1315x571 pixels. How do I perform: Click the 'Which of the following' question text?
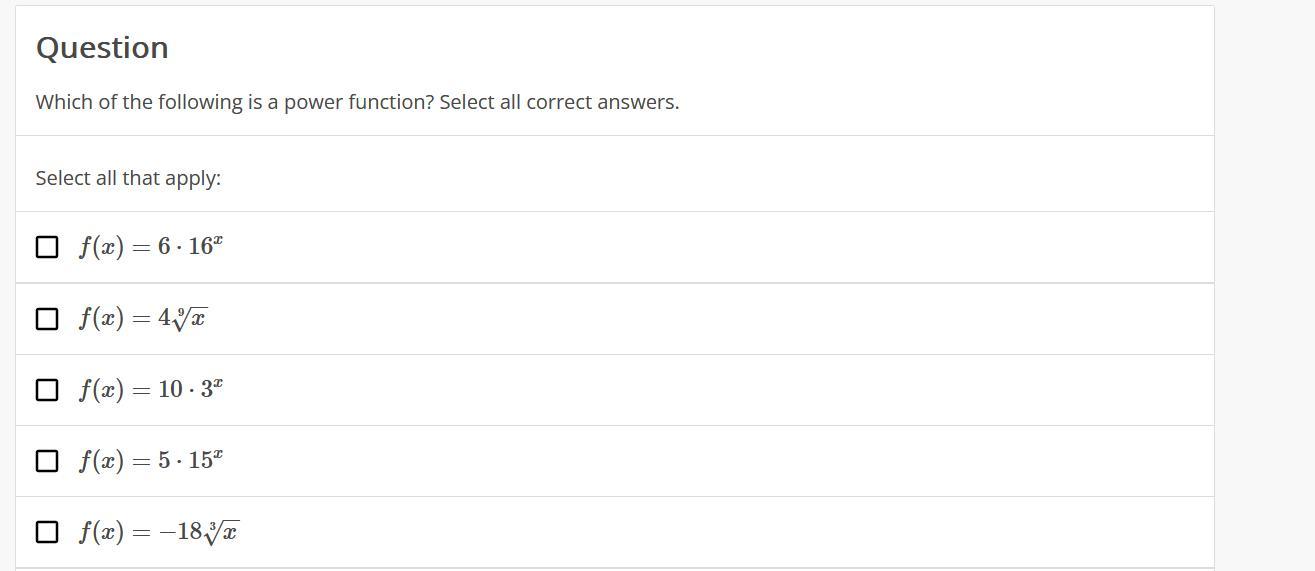click(357, 102)
